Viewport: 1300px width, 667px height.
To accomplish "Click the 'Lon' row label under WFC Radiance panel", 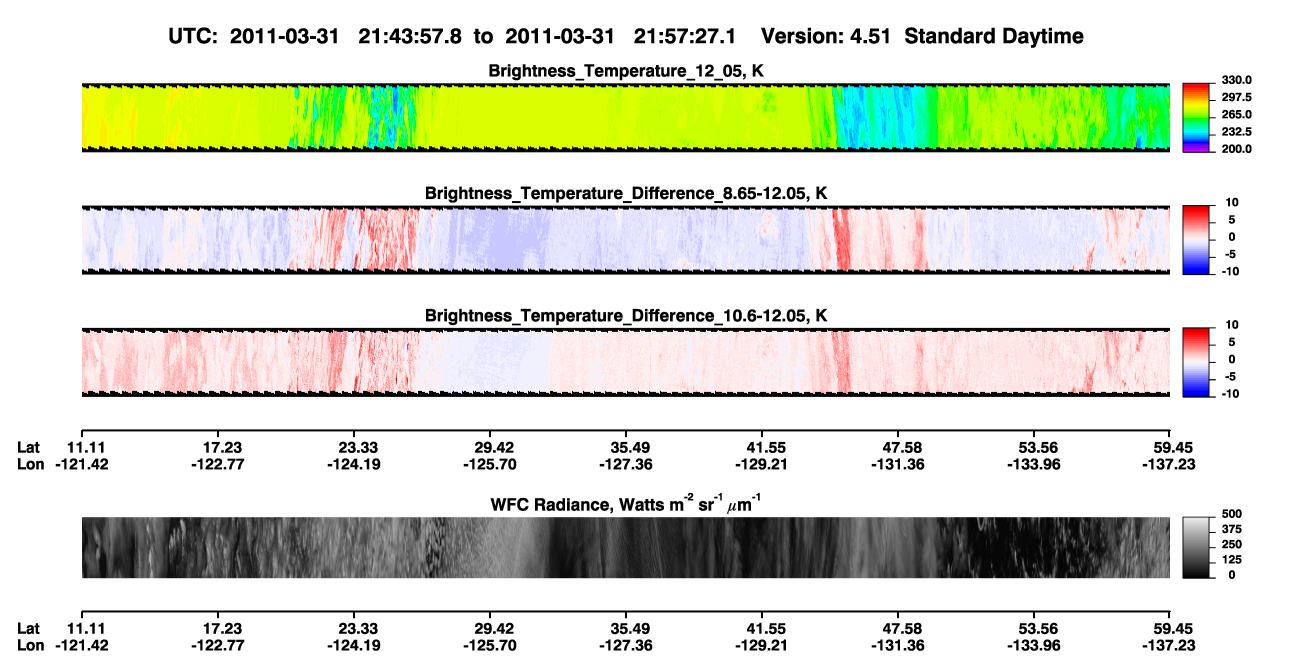I will (x=30, y=646).
